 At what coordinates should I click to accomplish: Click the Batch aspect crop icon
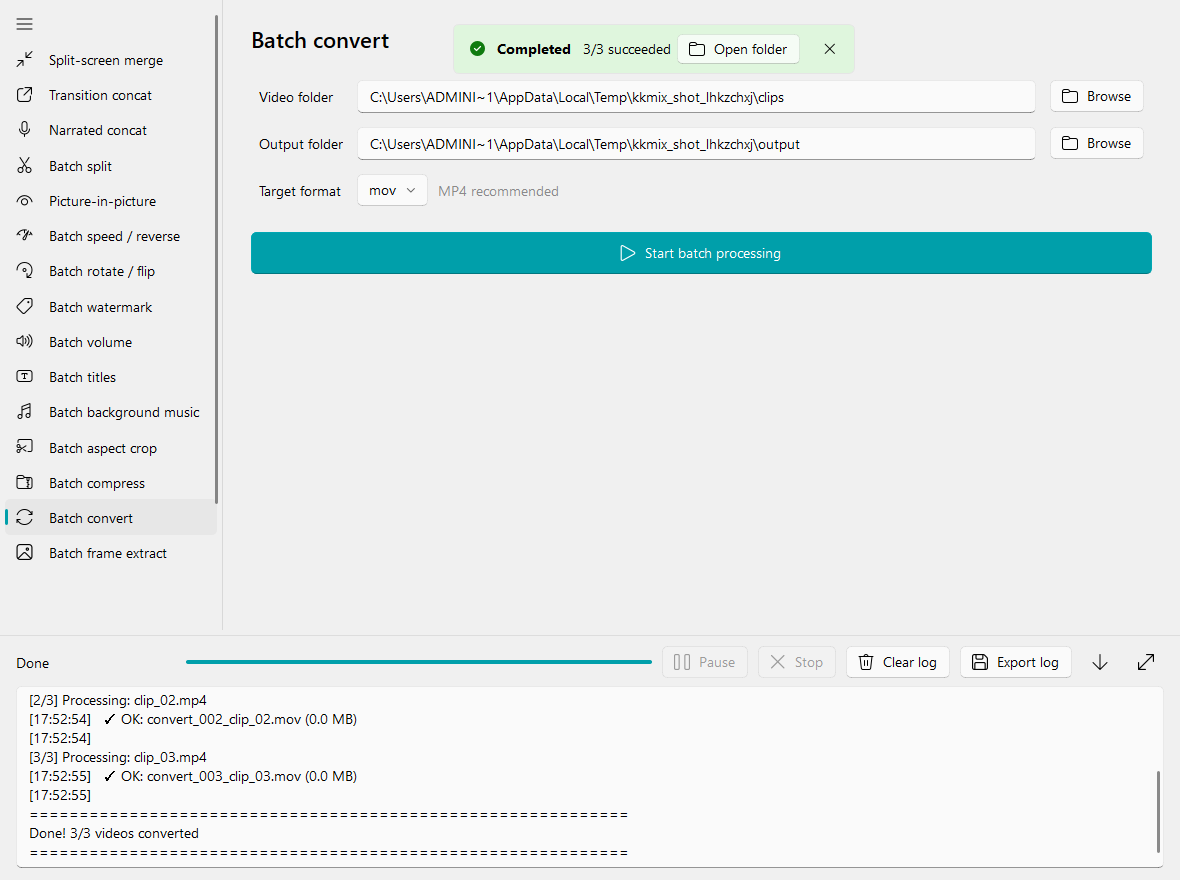25,447
